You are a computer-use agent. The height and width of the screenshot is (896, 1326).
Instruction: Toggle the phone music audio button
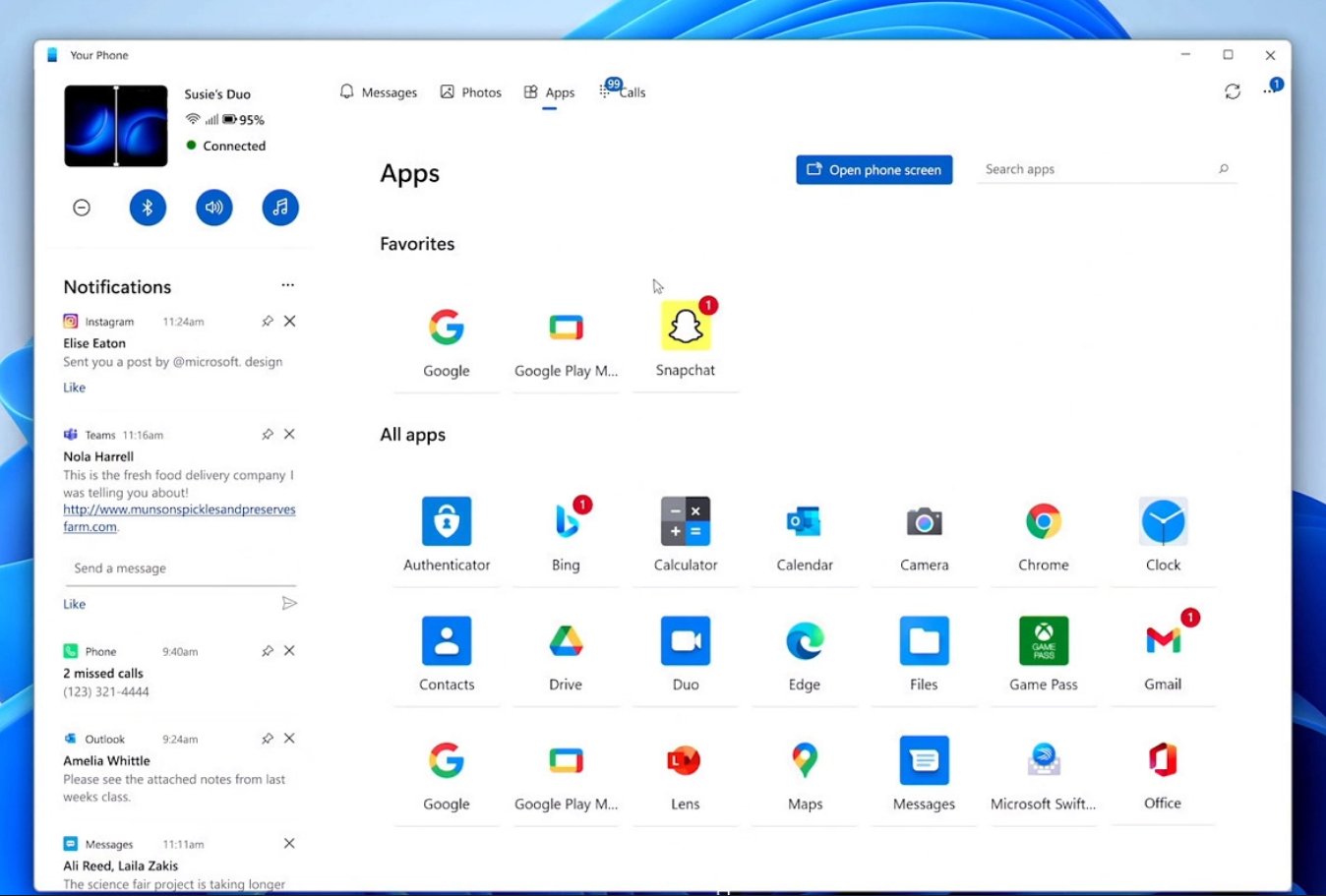pyautogui.click(x=280, y=208)
